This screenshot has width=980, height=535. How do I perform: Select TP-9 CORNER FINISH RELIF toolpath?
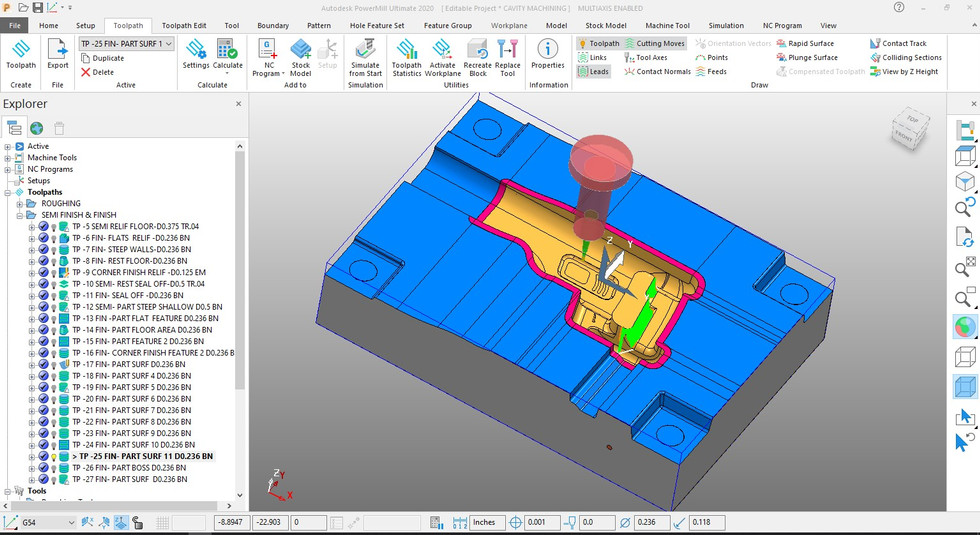tap(139, 272)
